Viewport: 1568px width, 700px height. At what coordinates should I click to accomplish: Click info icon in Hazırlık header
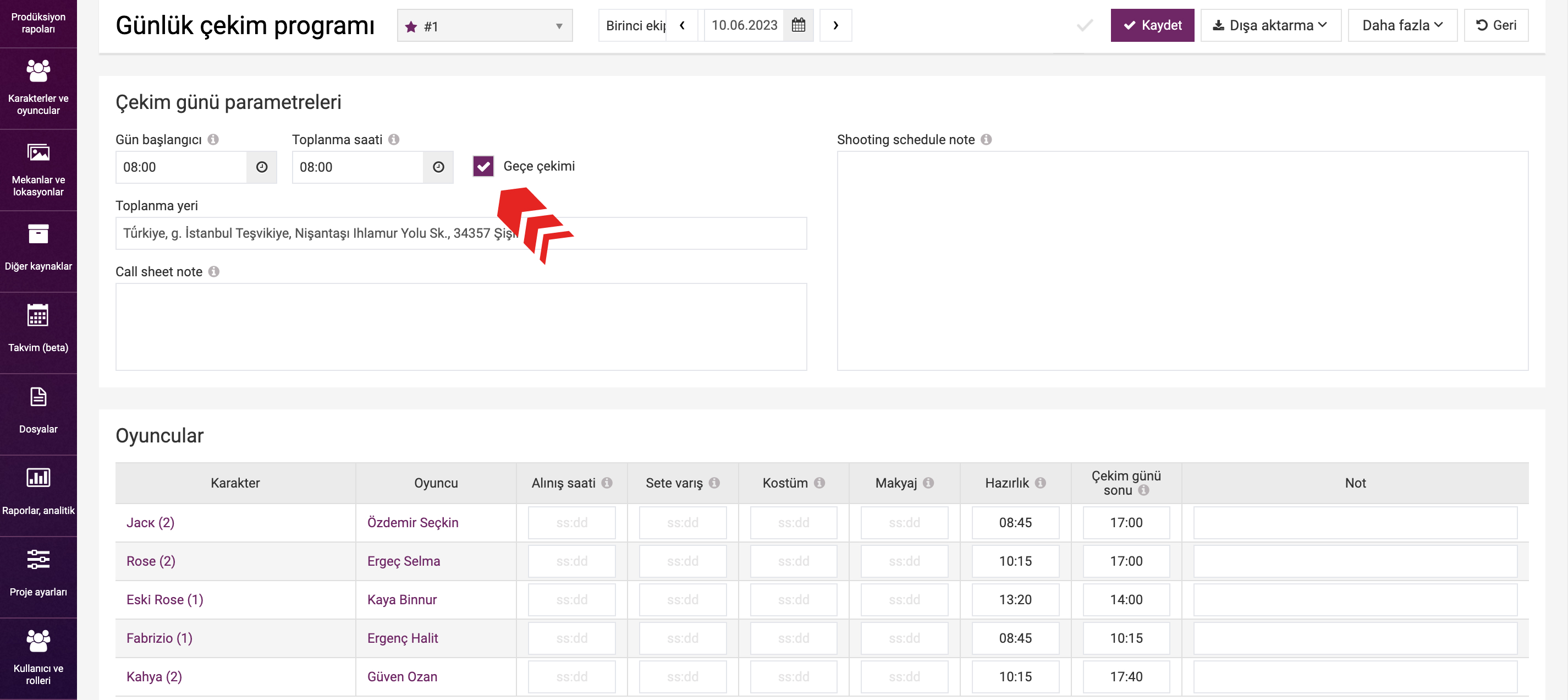point(1040,483)
